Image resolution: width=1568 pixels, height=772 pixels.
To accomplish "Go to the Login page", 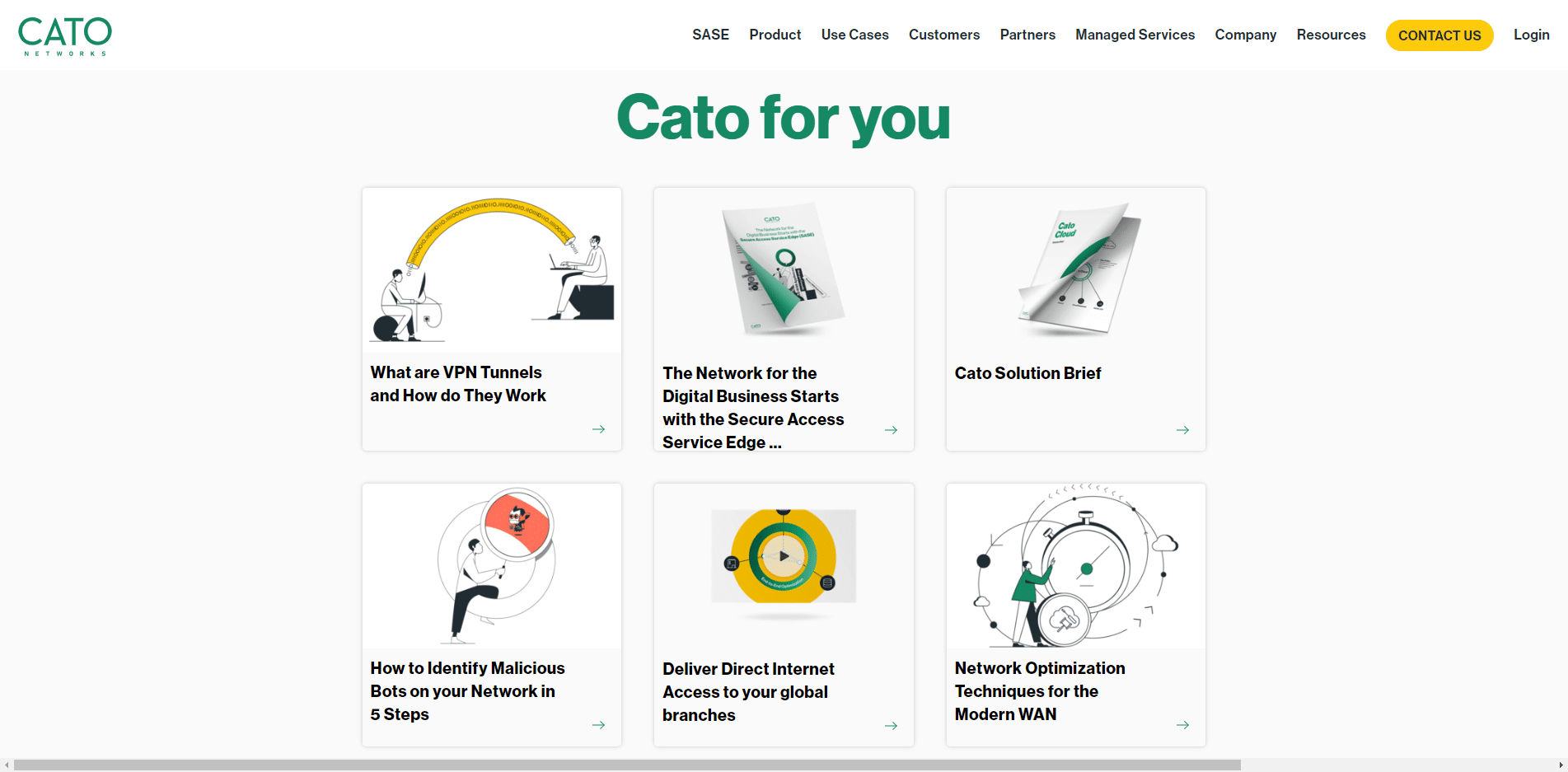I will [1531, 35].
